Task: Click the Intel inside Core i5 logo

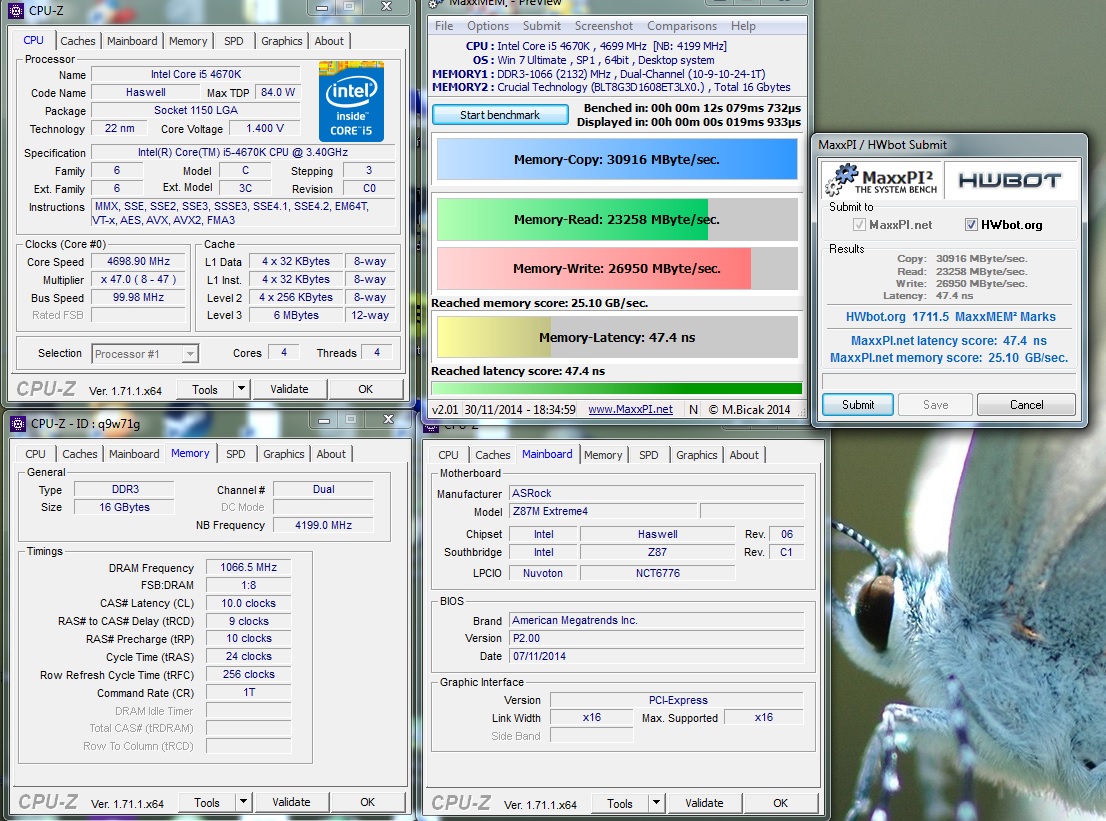Action: 351,102
